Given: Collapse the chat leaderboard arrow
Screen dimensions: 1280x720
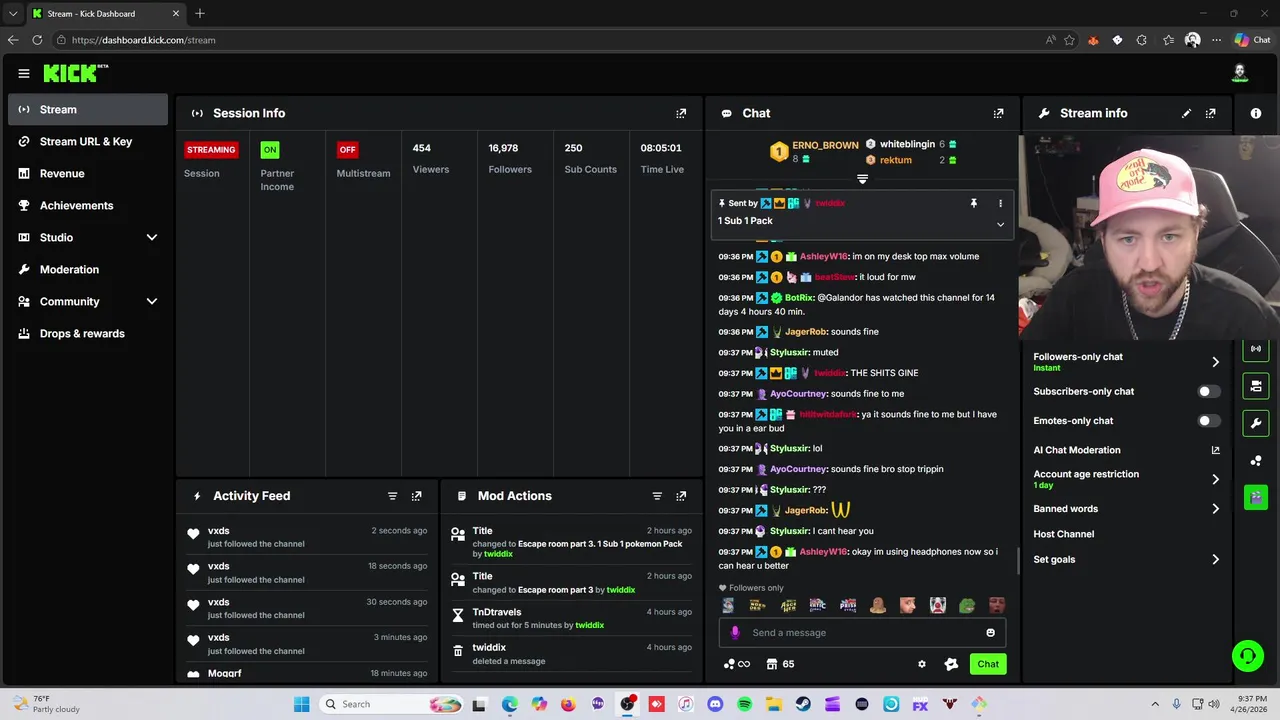Looking at the screenshot, I should pyautogui.click(x=862, y=180).
